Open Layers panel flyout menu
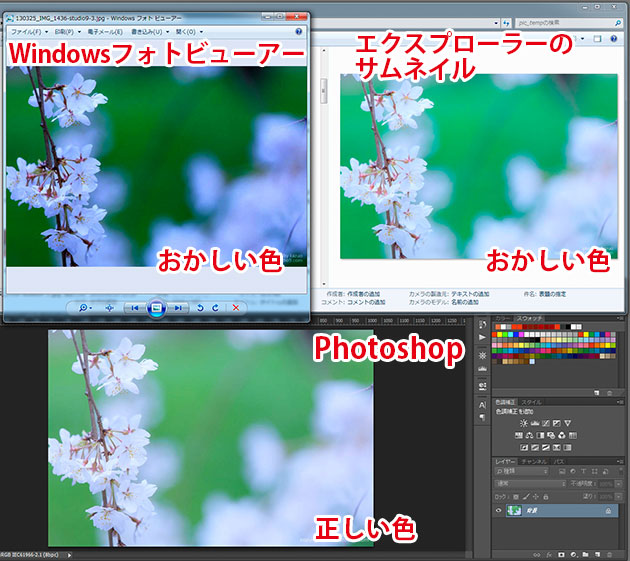The image size is (630, 561). pos(620,461)
